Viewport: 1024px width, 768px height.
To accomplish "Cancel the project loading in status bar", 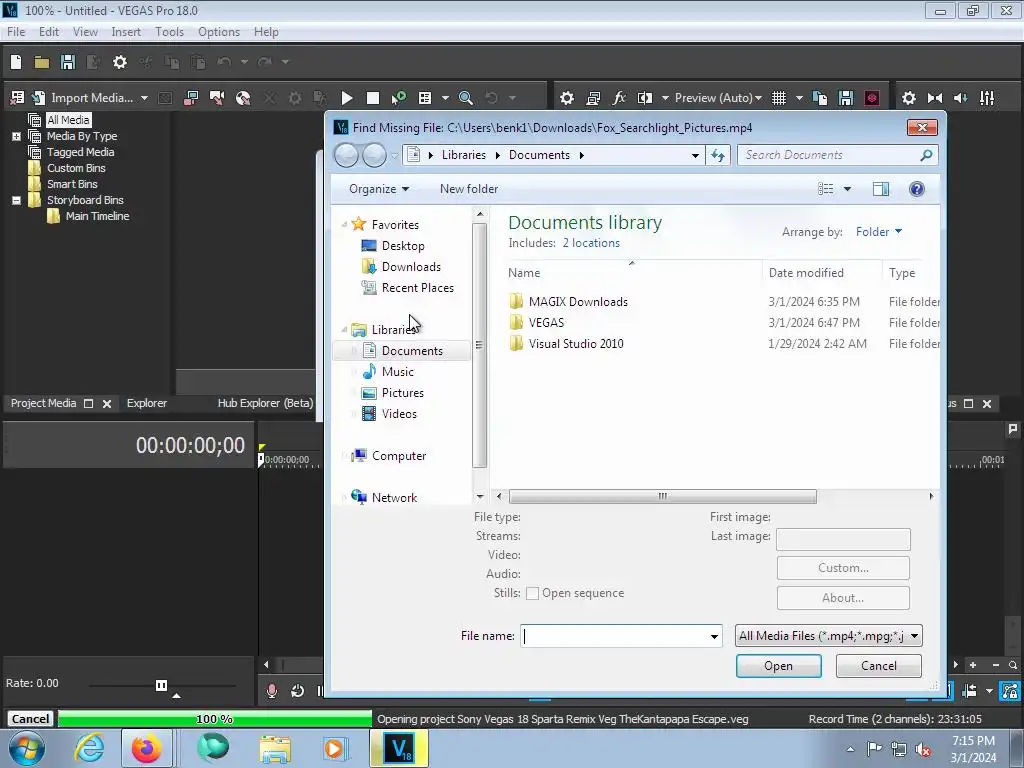I will tap(30, 719).
